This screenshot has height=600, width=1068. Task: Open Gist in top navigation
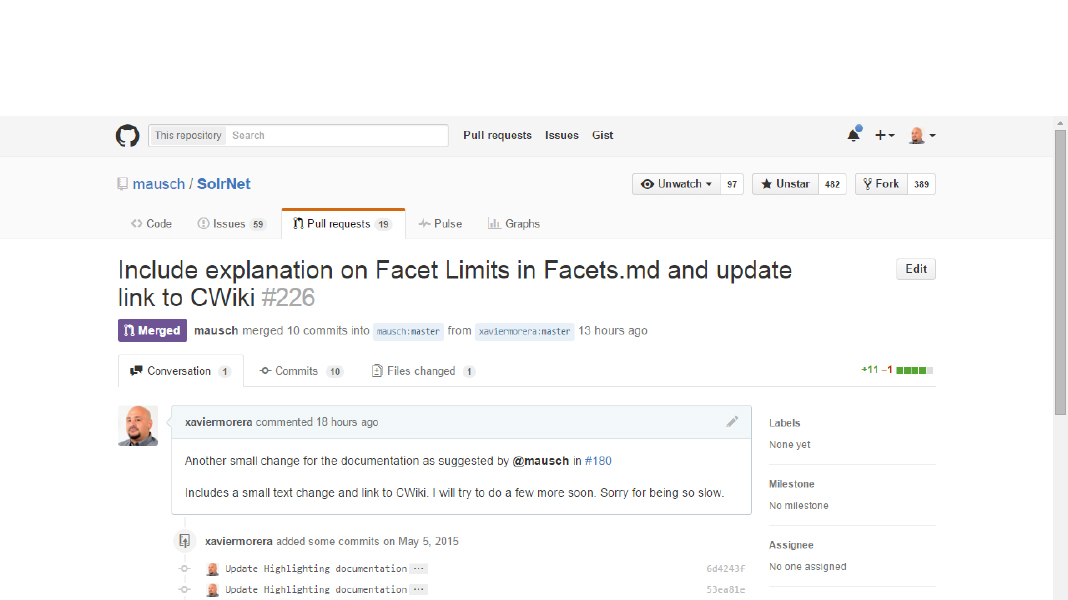[602, 136]
